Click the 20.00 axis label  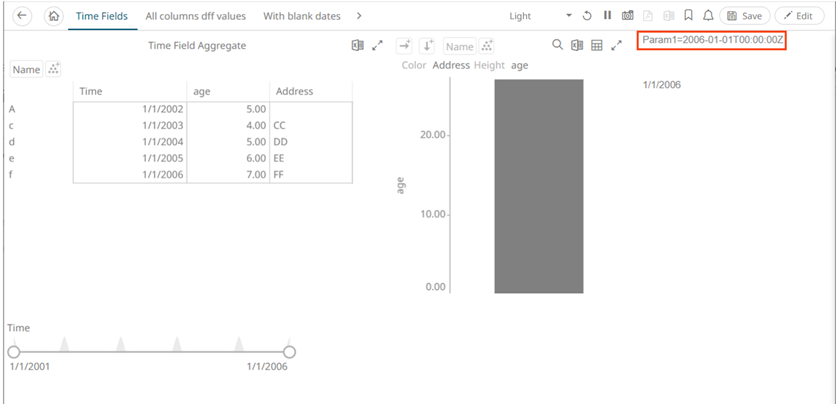pyautogui.click(x=432, y=135)
